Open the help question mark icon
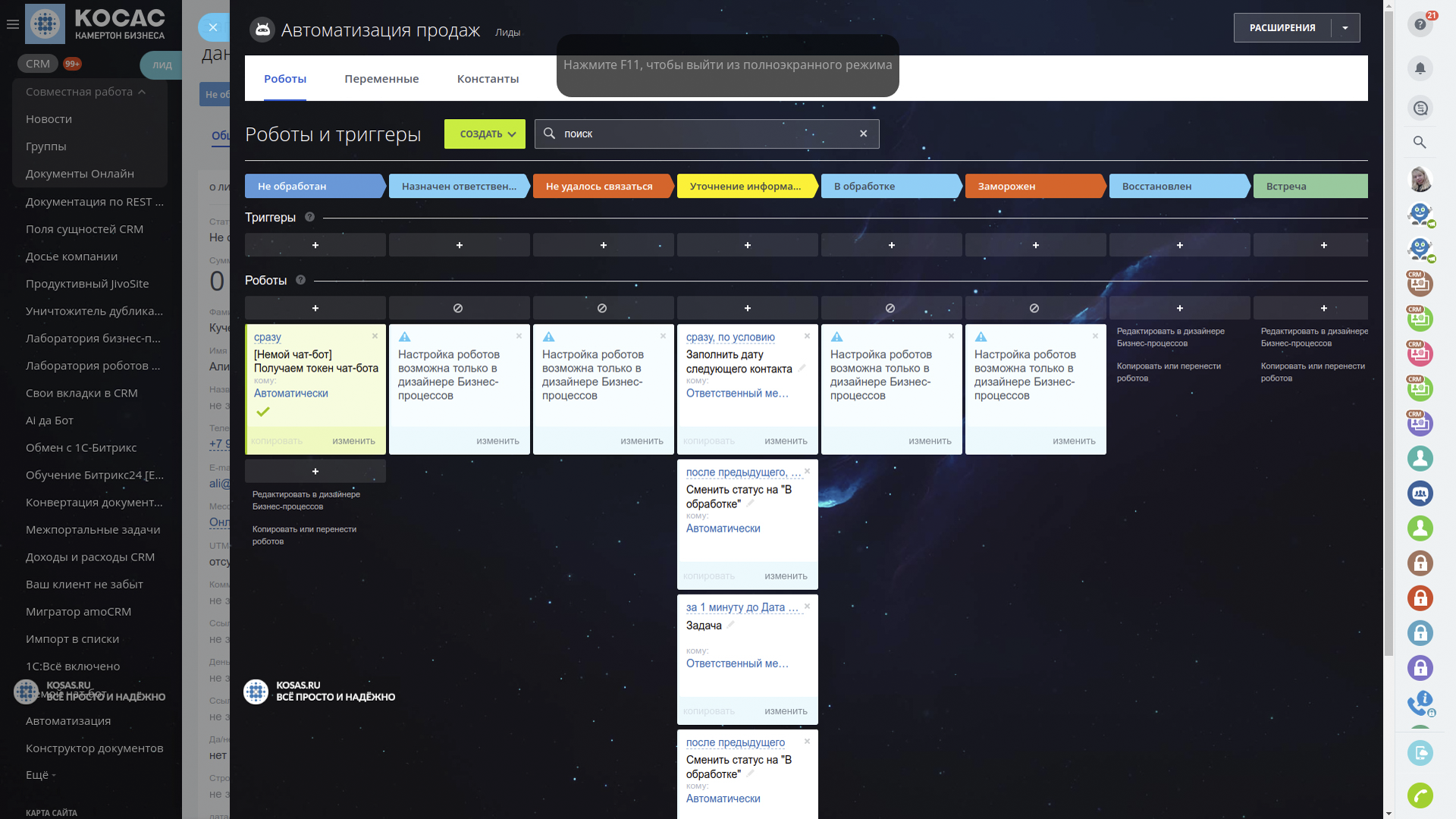The image size is (1456, 819). coord(1420,25)
